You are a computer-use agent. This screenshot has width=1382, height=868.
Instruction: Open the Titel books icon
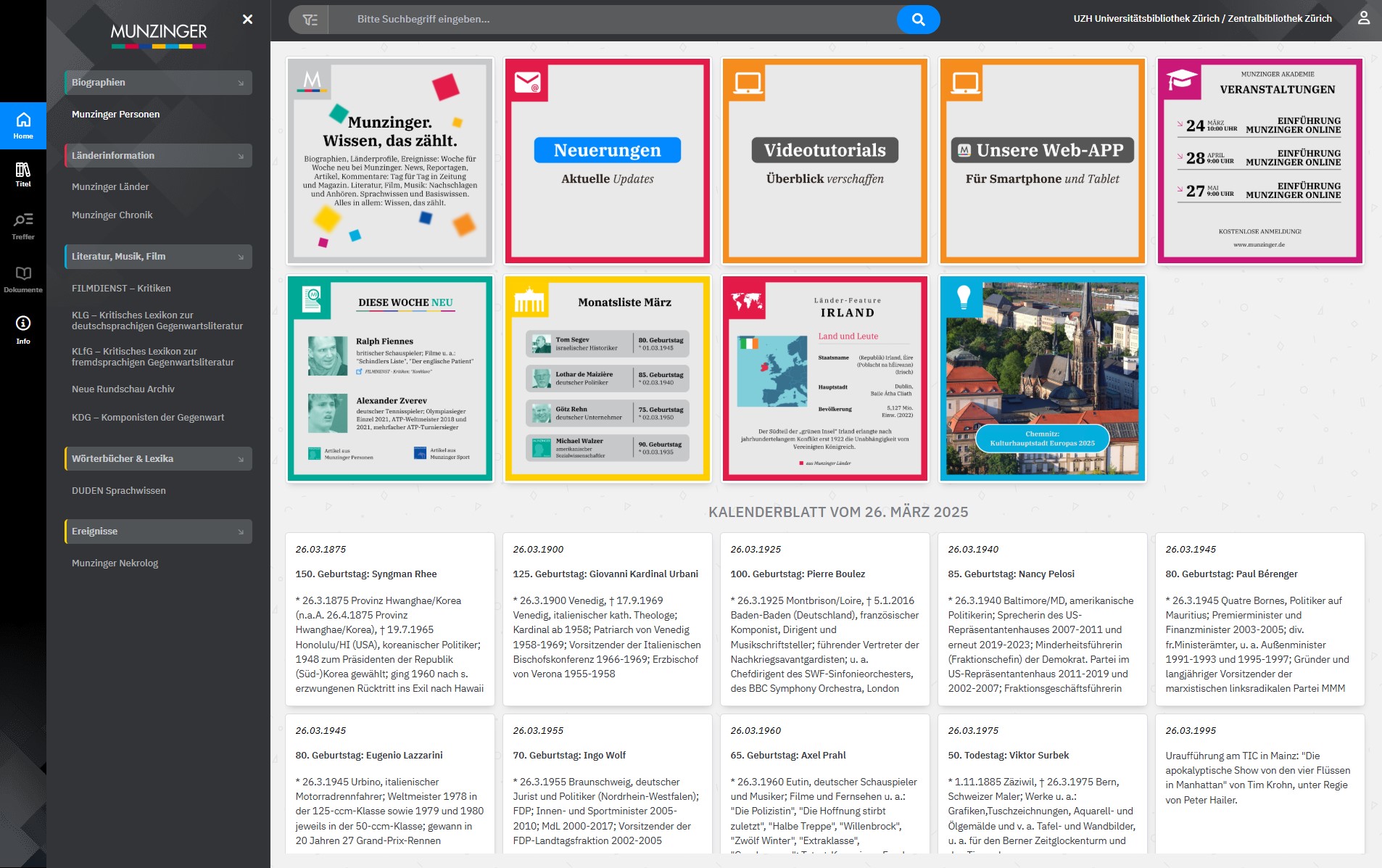pyautogui.click(x=23, y=174)
